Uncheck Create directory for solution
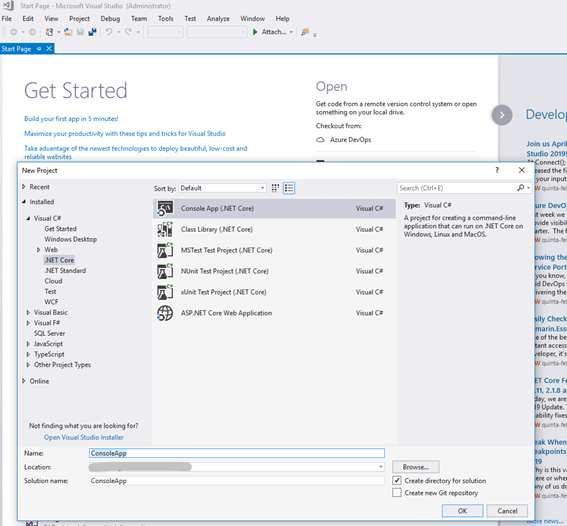Screen dimensions: 567x526 click(397, 480)
